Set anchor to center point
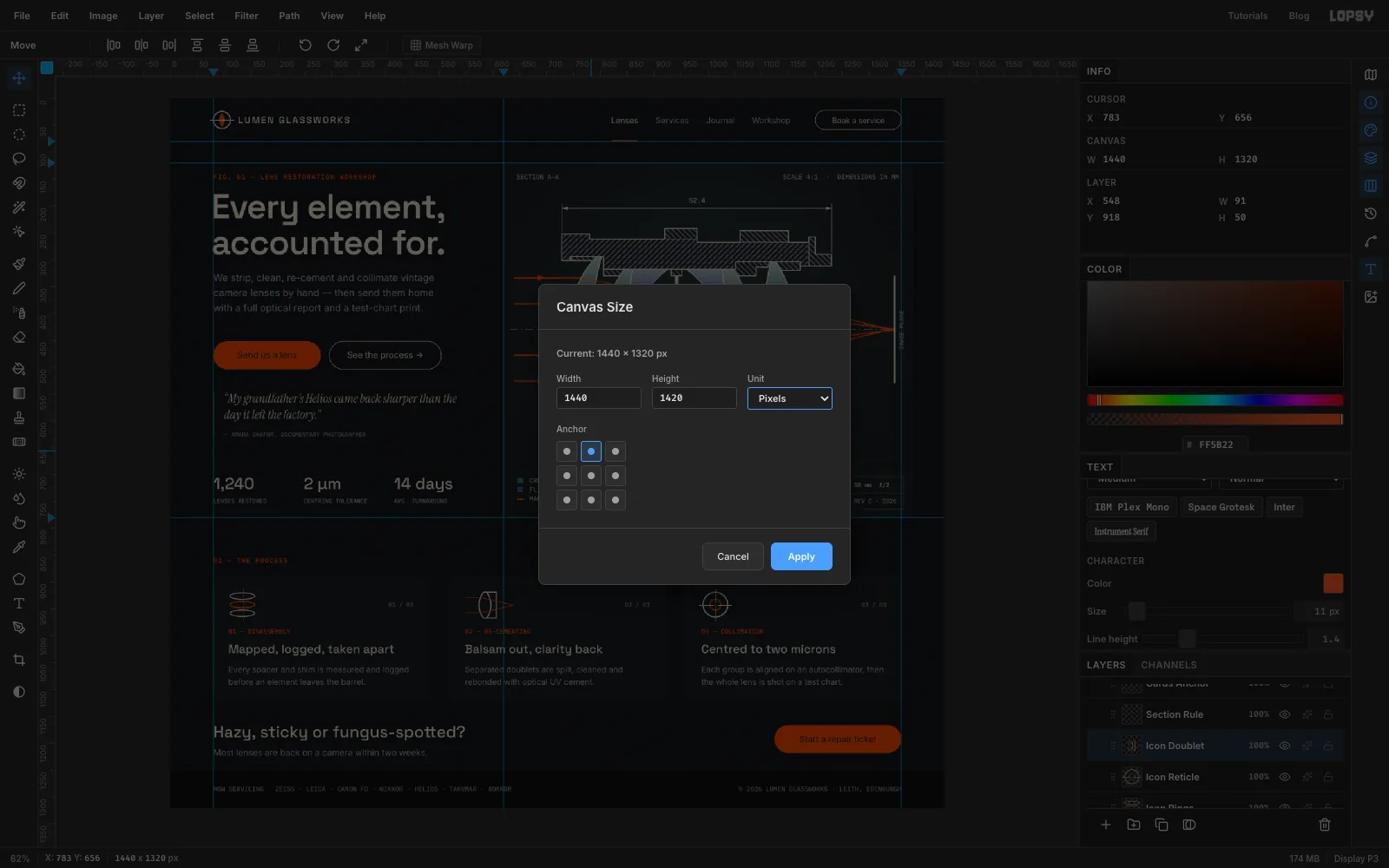 pyautogui.click(x=591, y=476)
